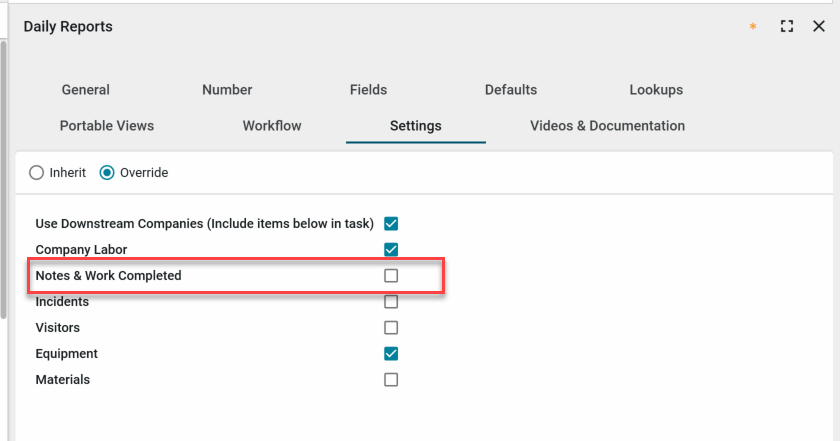The height and width of the screenshot is (441, 840).
Task: Switch to the Lookups tab
Action: [x=656, y=90]
